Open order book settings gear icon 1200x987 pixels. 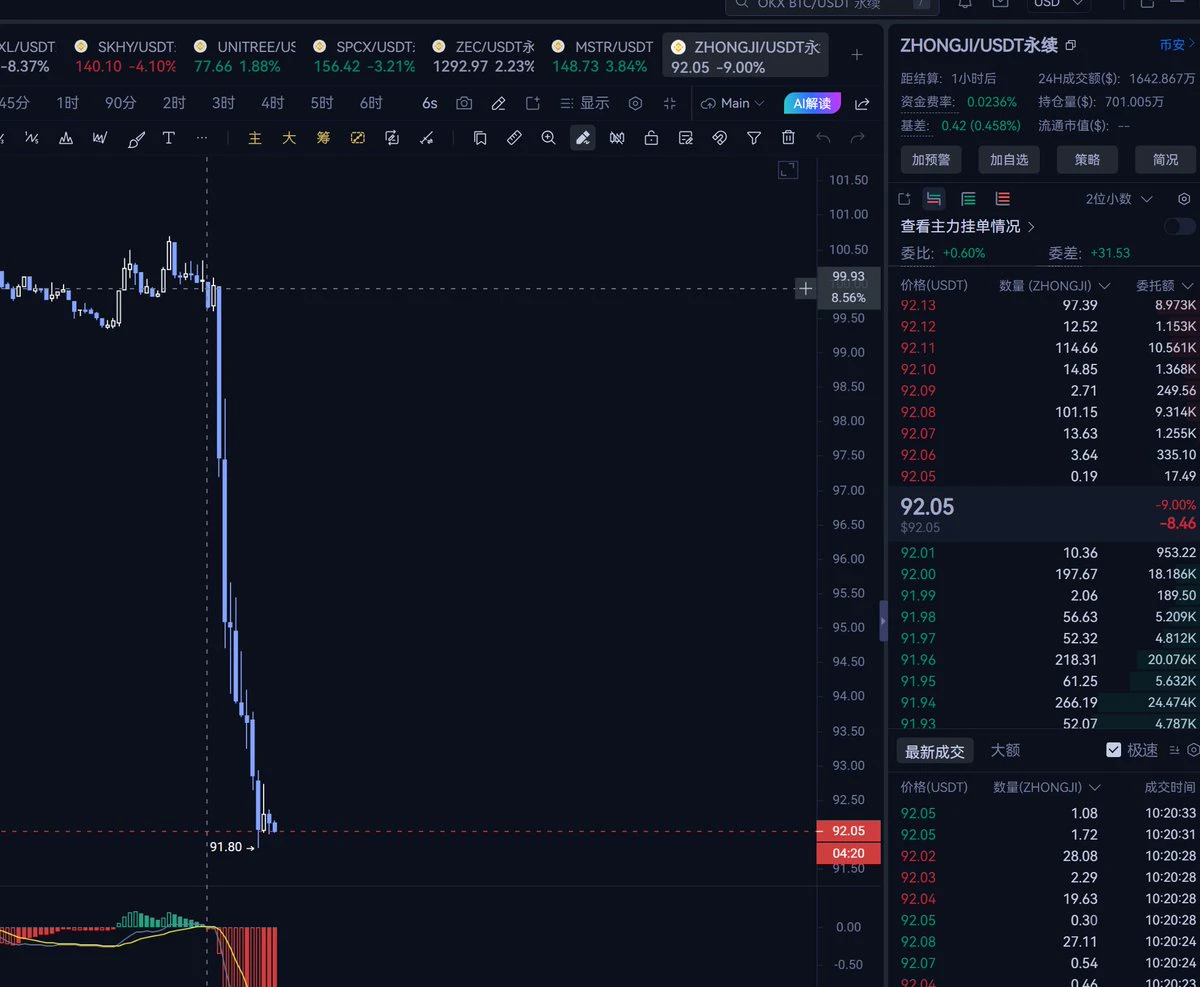point(1185,199)
